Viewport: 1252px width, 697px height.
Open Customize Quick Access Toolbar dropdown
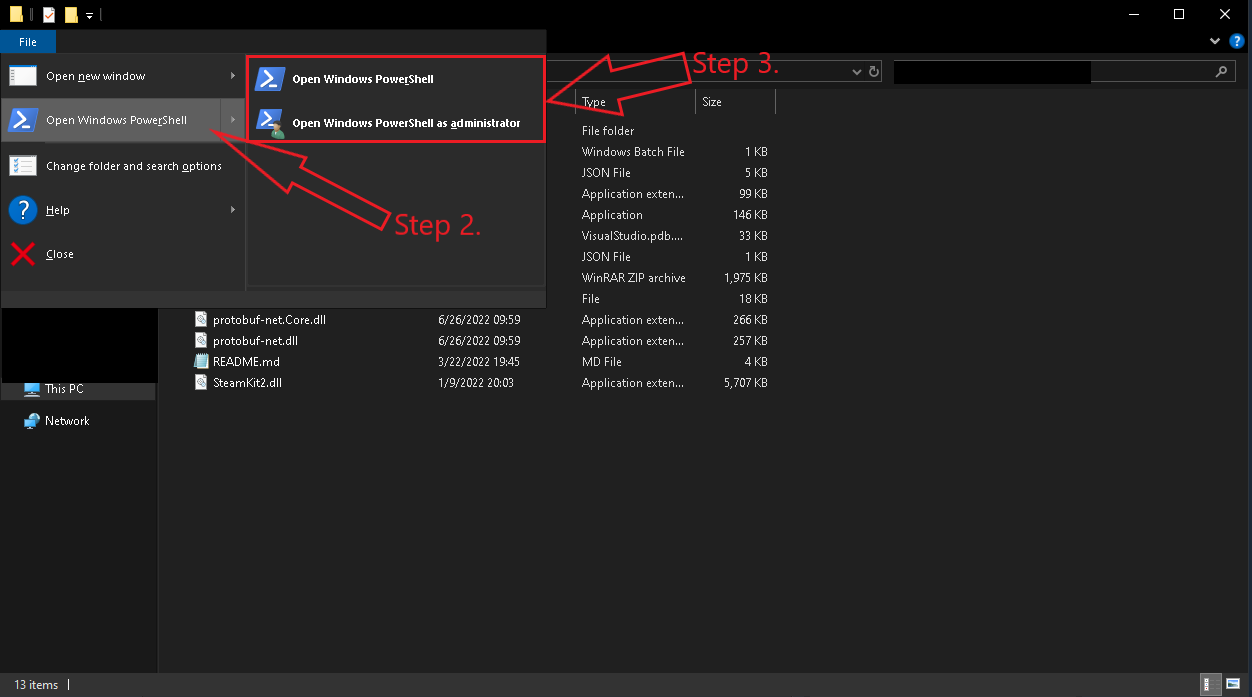(90, 15)
